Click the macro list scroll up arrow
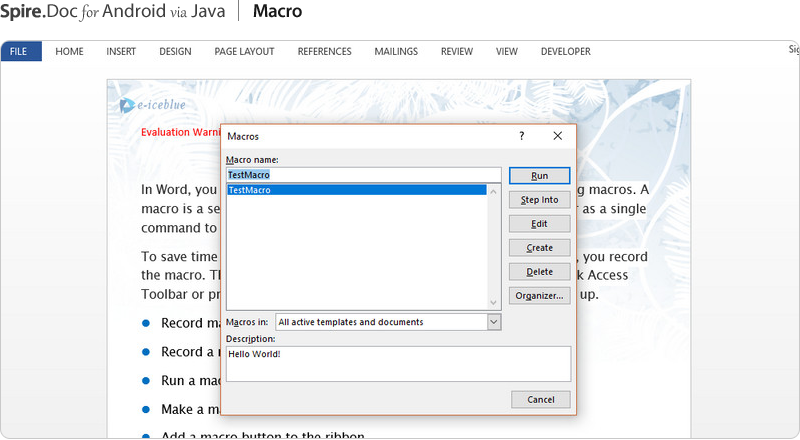This screenshot has width=800, height=440. coord(493,189)
